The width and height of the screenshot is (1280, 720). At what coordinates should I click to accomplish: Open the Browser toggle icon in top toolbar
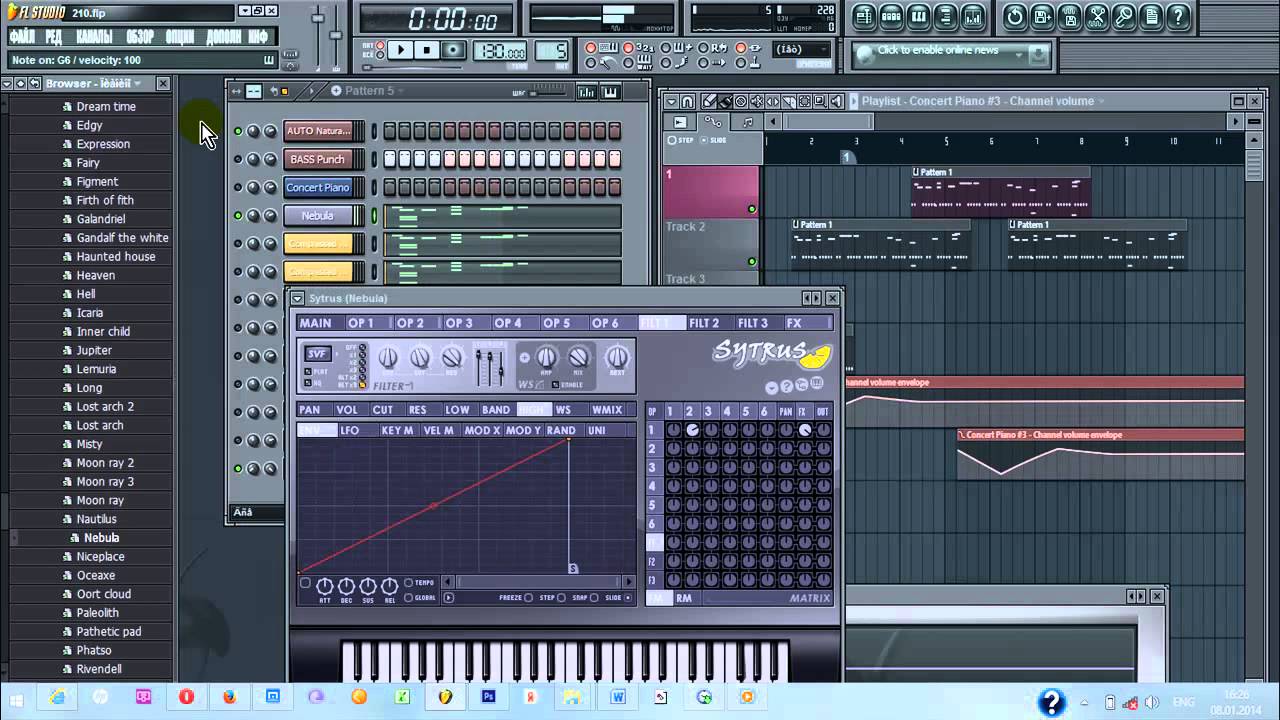point(945,16)
